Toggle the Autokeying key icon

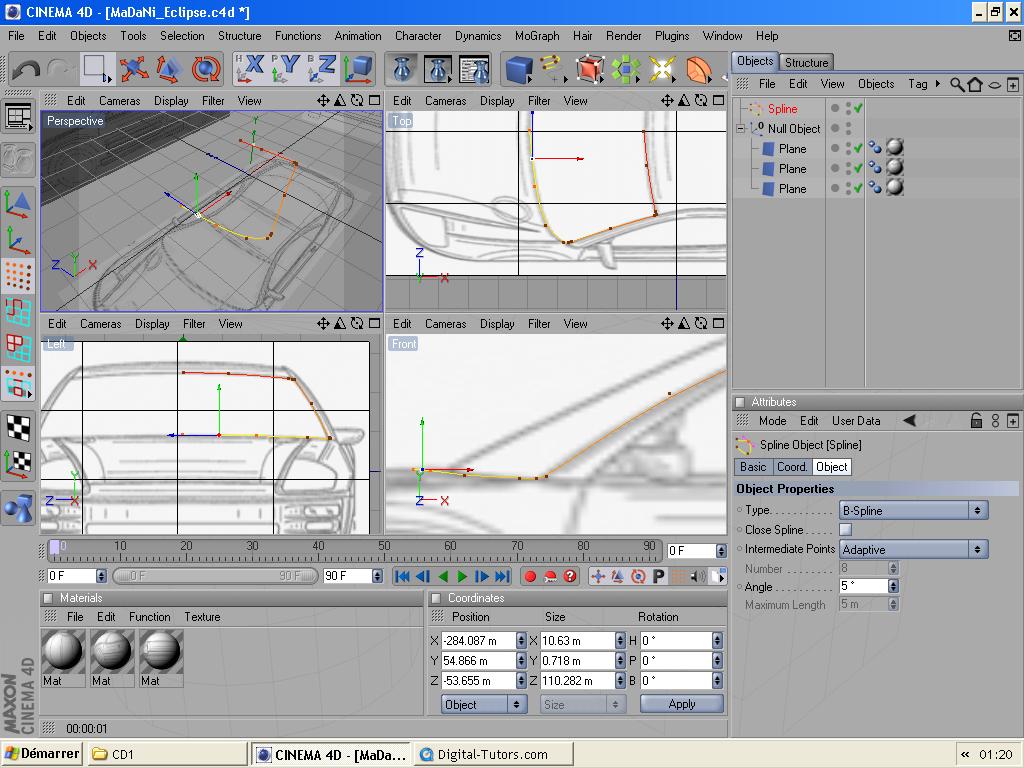551,576
